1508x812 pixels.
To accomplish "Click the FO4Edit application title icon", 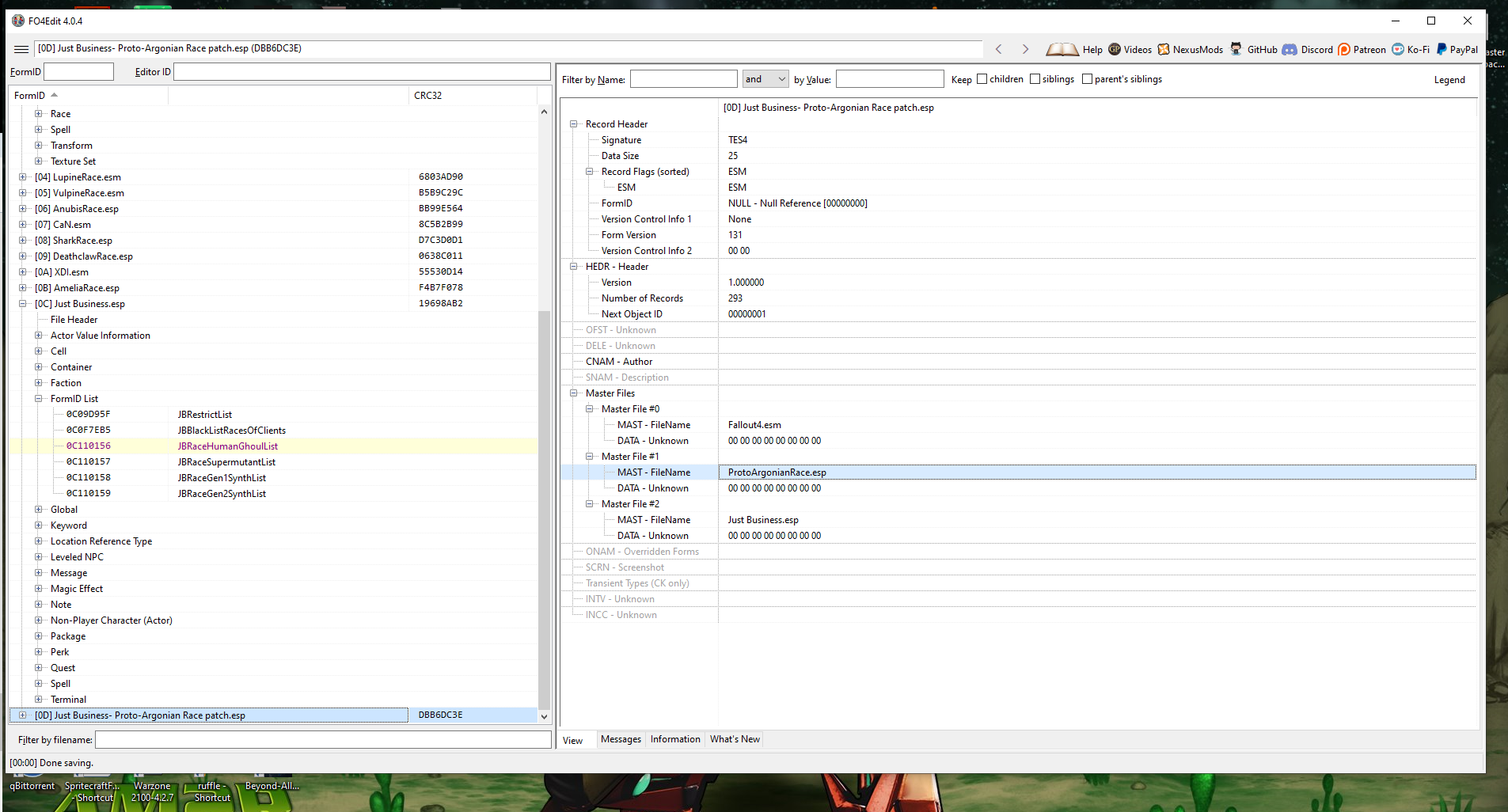I will click(18, 21).
